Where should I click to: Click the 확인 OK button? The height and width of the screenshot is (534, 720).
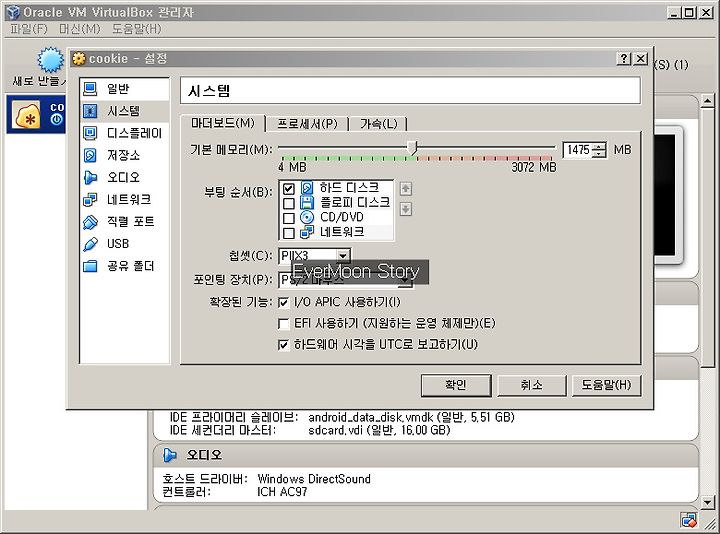click(456, 385)
